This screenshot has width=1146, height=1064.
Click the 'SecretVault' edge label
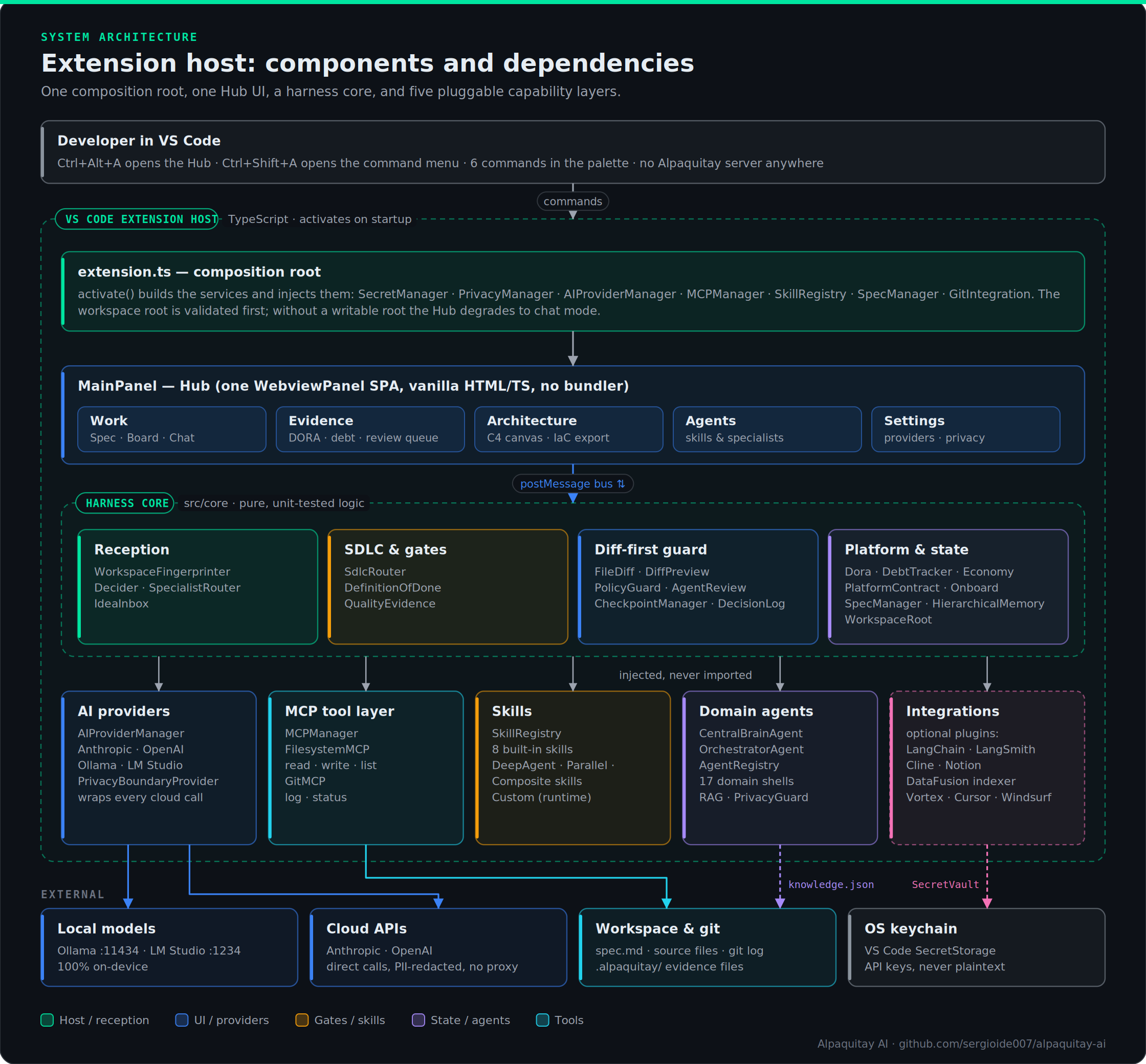(945, 884)
